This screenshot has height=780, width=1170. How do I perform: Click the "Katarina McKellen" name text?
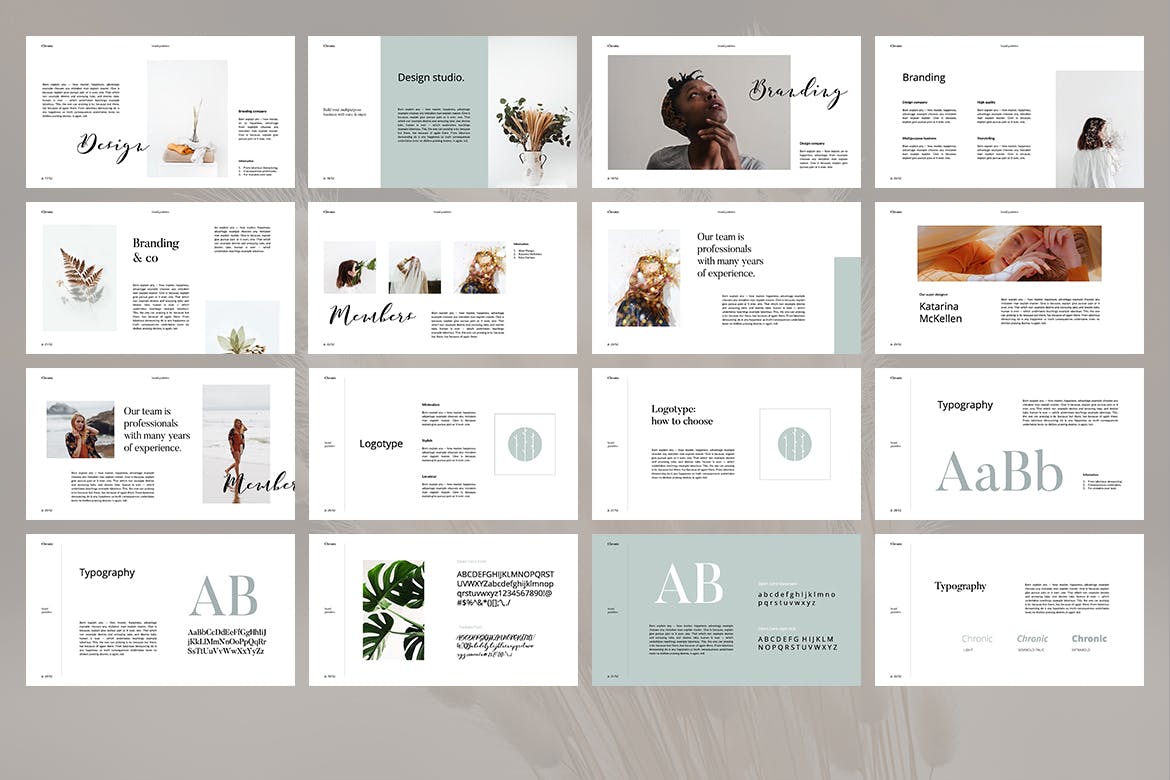point(940,312)
